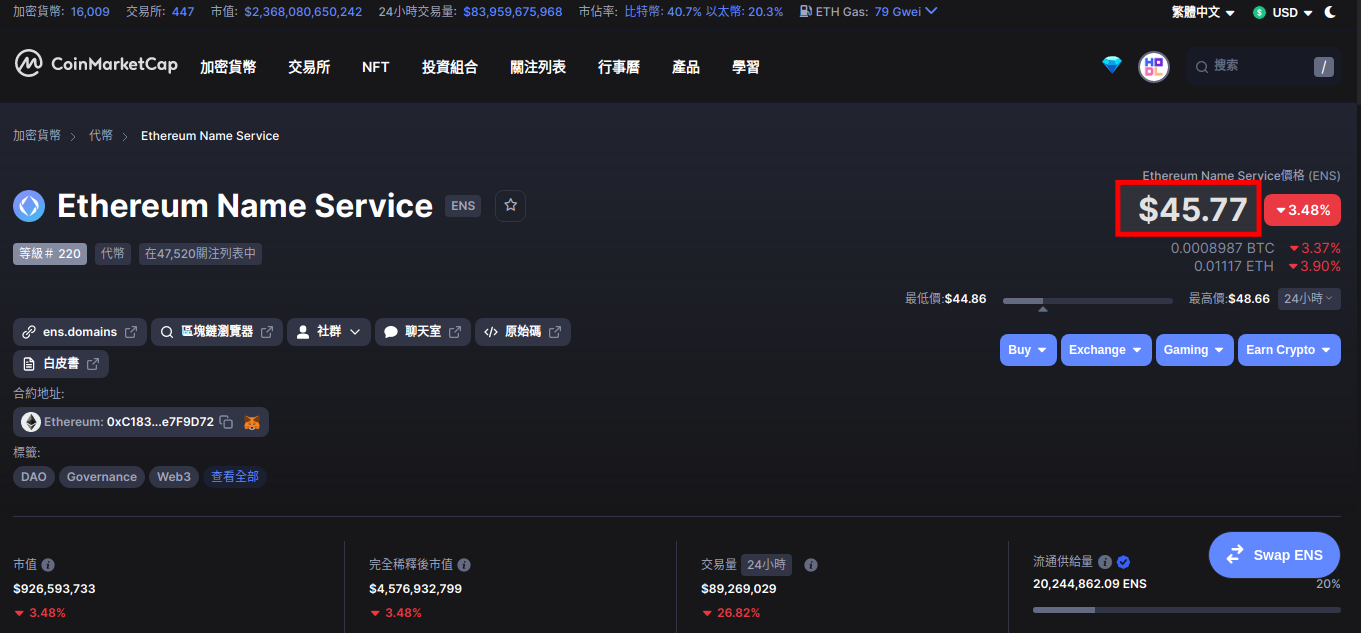
Task: Open the USD currency selector
Action: click(1283, 12)
